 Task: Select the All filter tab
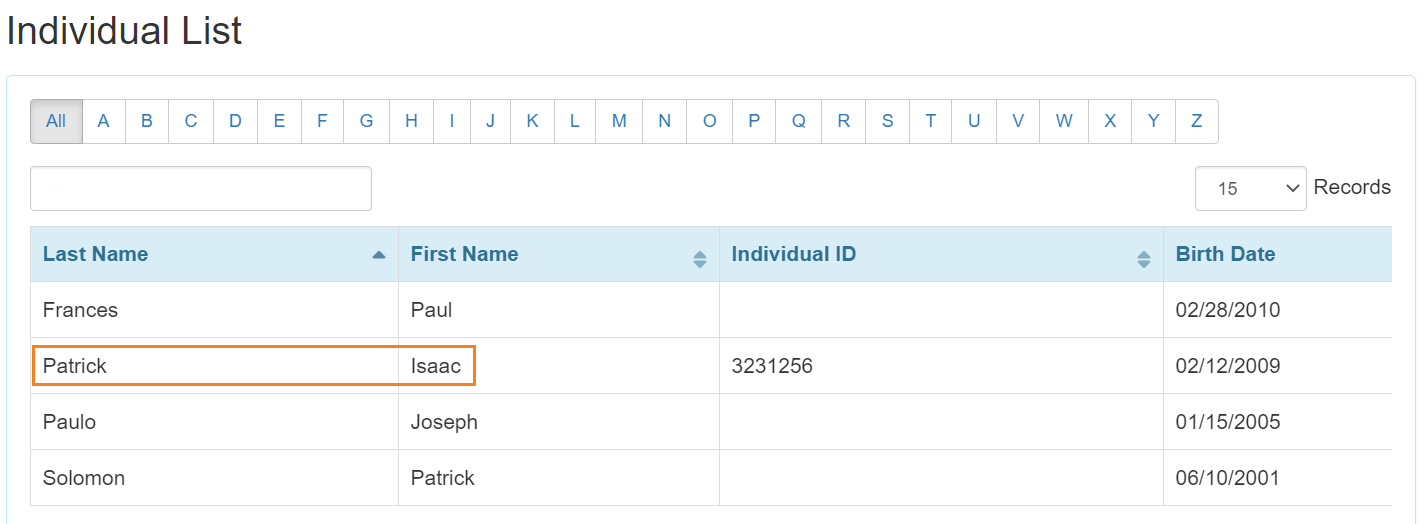pyautogui.click(x=56, y=121)
